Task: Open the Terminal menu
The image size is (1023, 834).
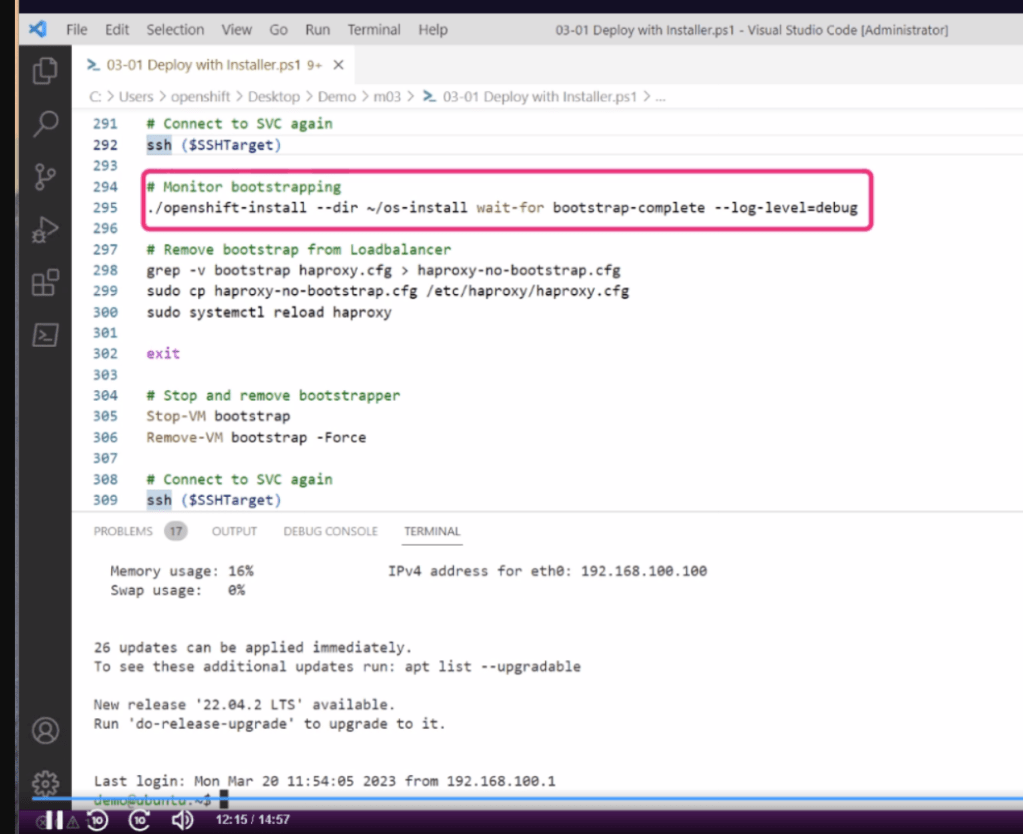Action: coord(374,30)
